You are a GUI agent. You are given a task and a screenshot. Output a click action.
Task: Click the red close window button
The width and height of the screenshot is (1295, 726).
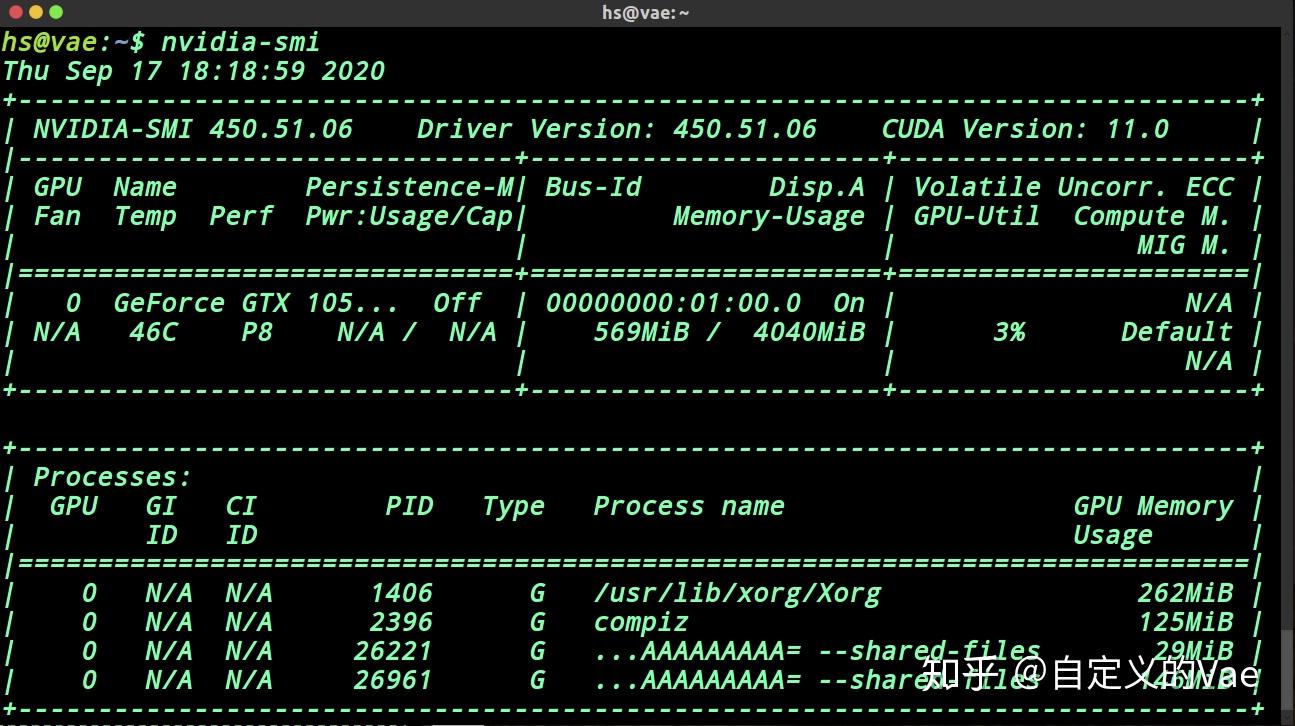coord(14,12)
